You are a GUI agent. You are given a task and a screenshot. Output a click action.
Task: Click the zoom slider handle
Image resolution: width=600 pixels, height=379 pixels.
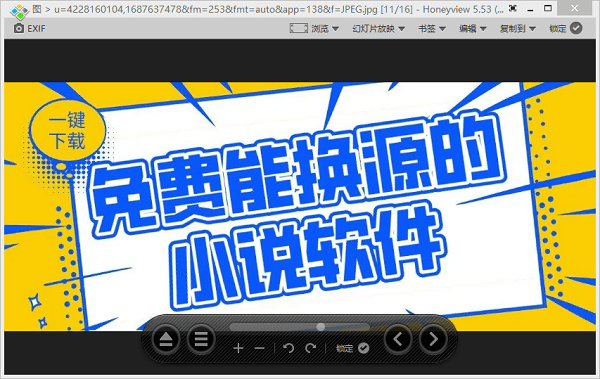tap(321, 327)
